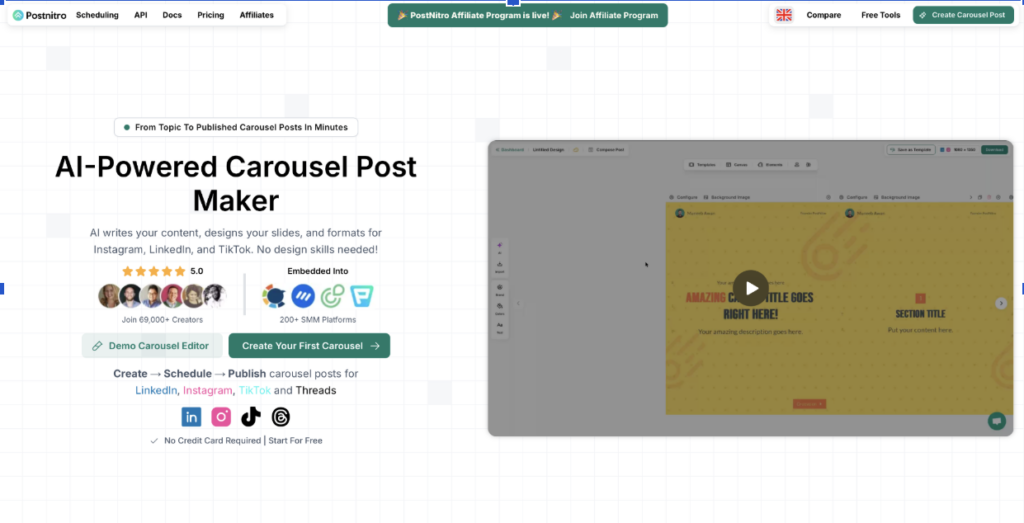Click the Join Affiliate Program banner button
Image resolution: width=1024 pixels, height=523 pixels.
coord(614,15)
